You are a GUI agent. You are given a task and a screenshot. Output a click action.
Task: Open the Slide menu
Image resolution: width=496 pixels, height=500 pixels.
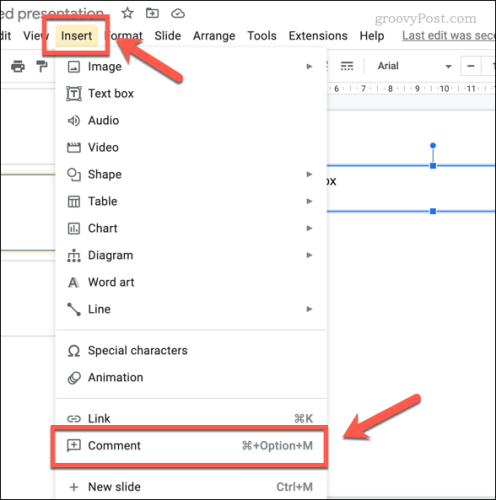click(x=168, y=35)
